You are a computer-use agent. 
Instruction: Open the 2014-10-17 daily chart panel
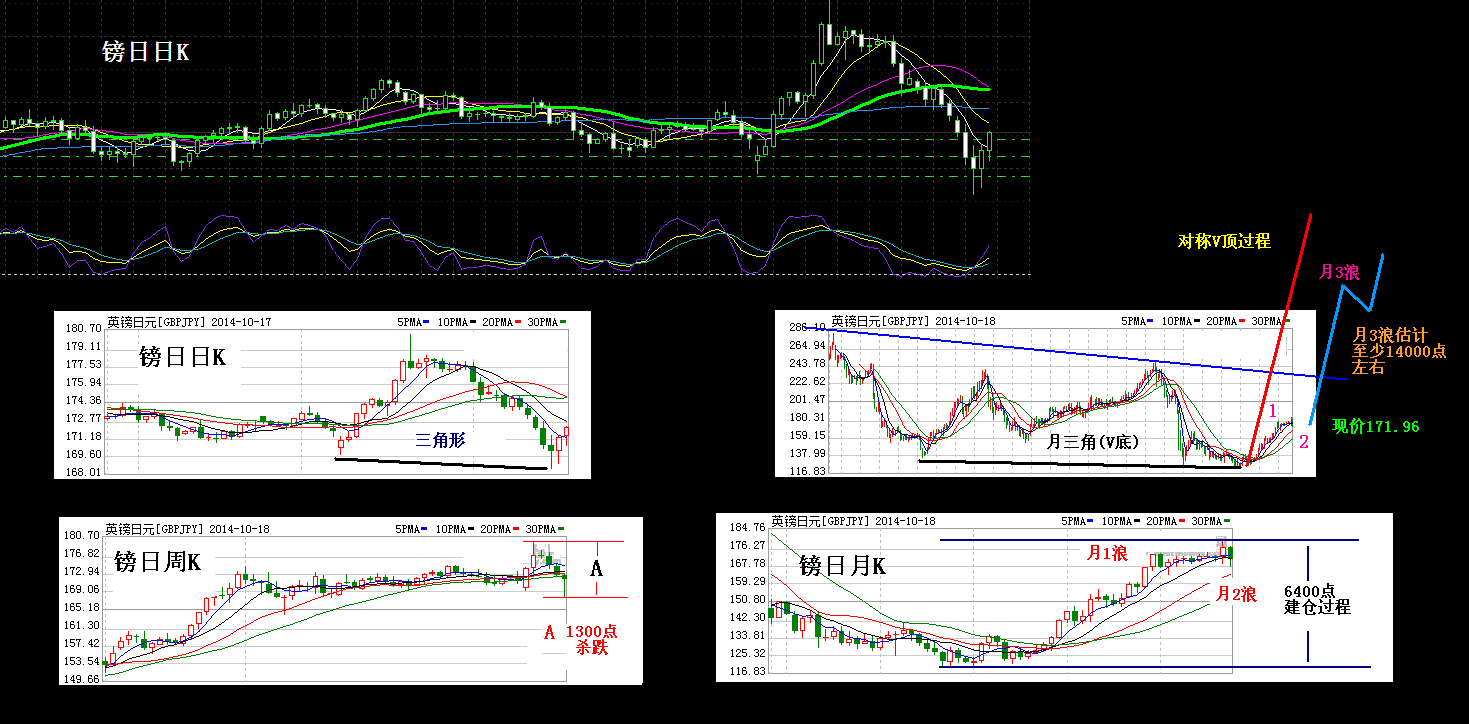(x=322, y=395)
